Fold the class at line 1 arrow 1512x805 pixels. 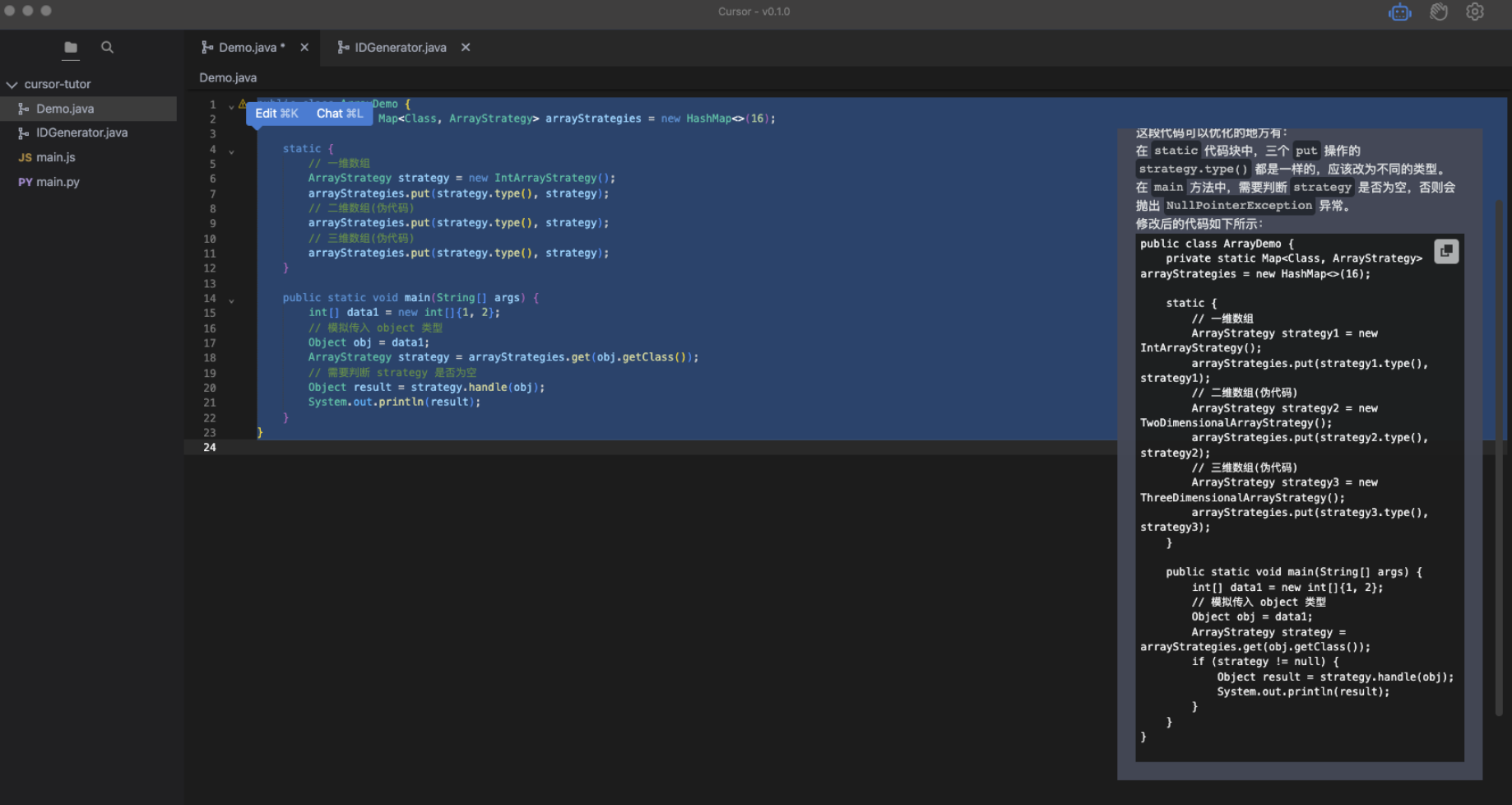pos(231,106)
